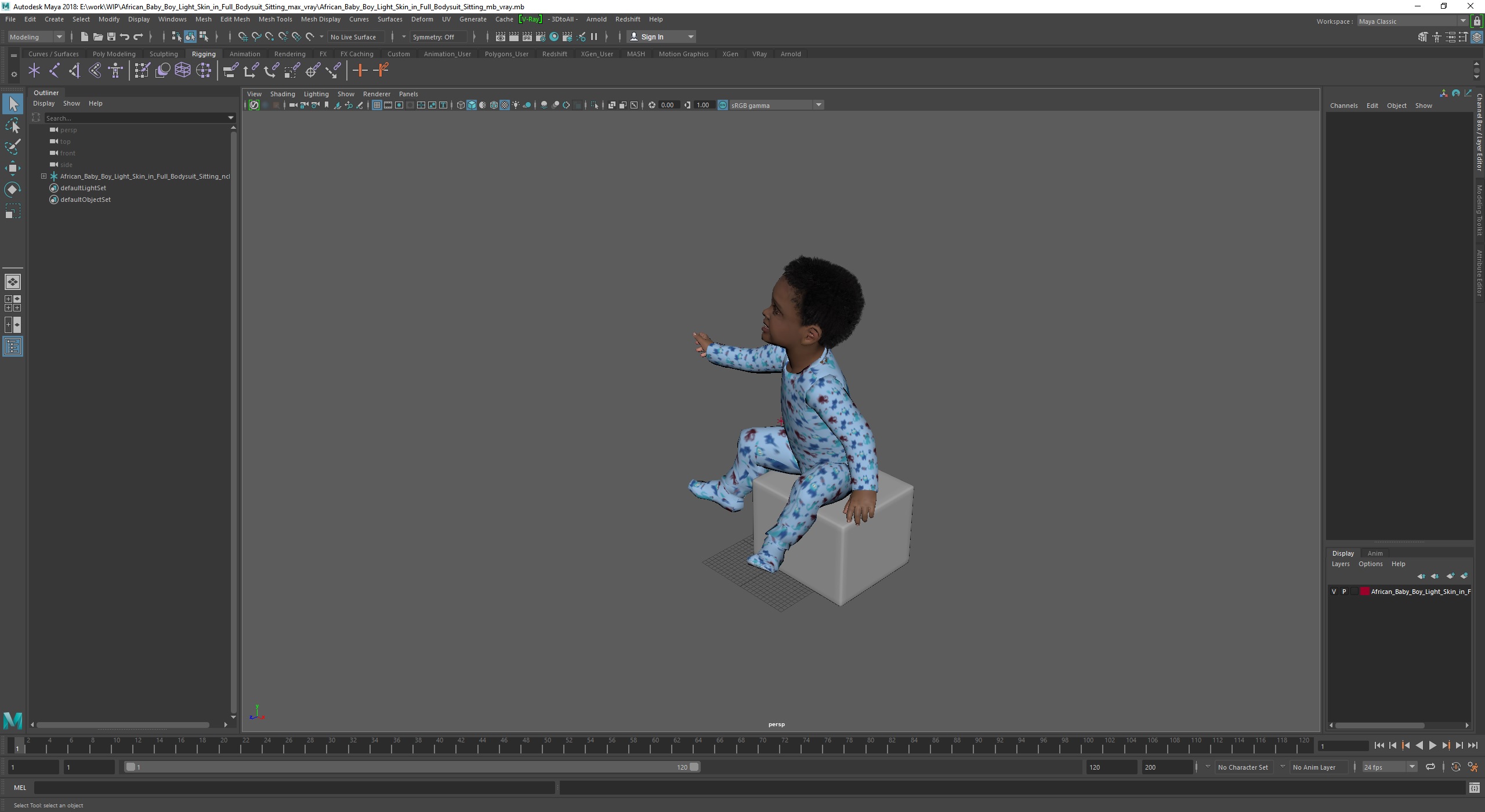This screenshot has height=812, width=1485.
Task: Activate the Lasso select tool
Action: (13, 125)
